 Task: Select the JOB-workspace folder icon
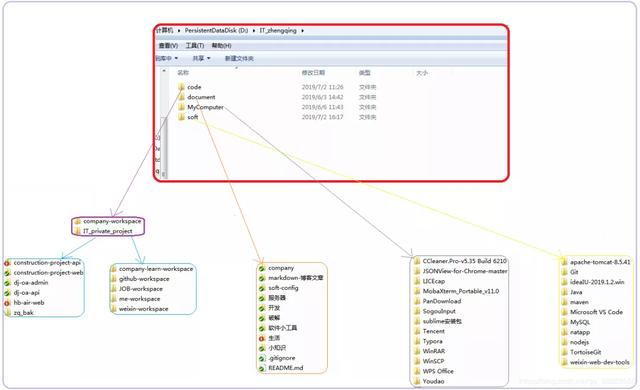(x=113, y=289)
